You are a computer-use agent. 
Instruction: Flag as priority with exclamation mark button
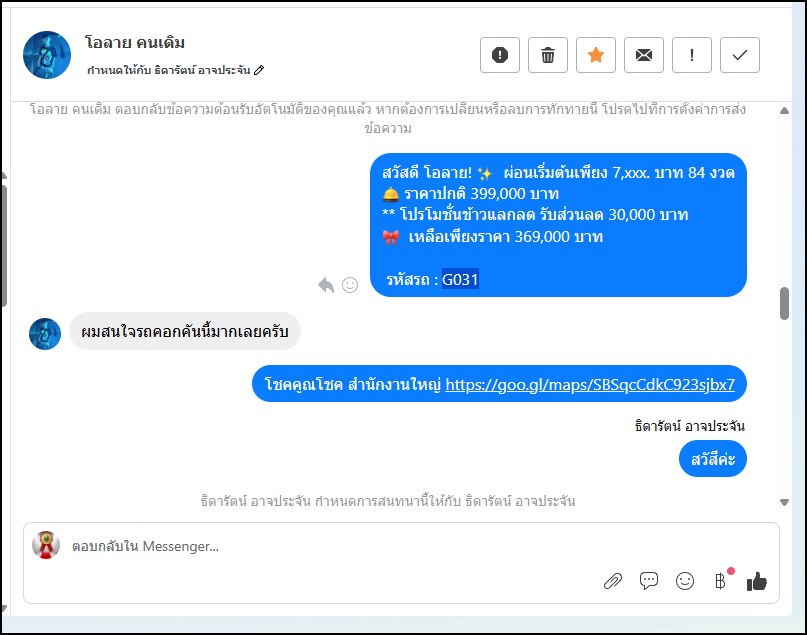tap(692, 55)
